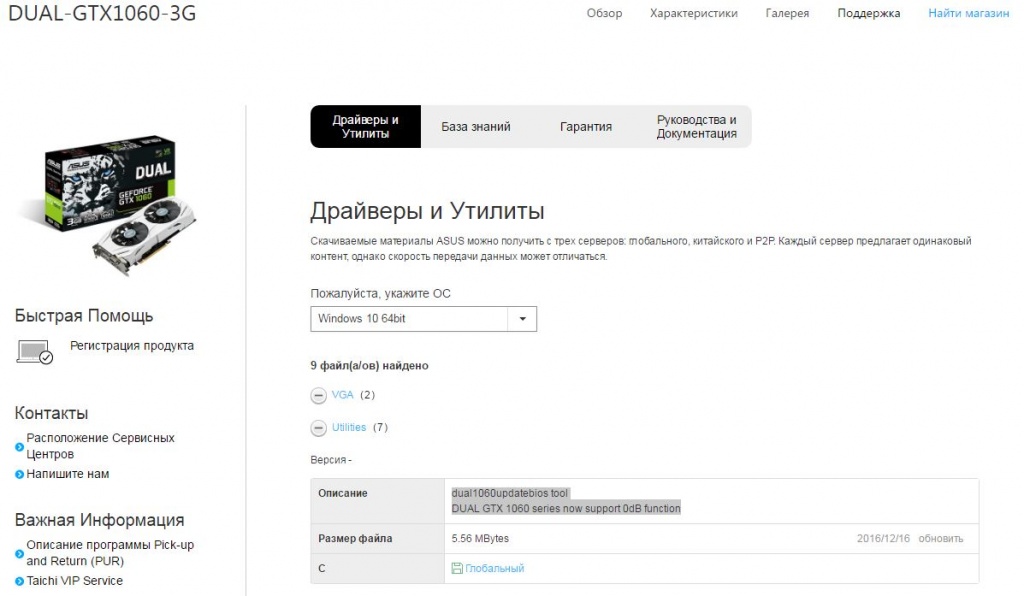This screenshot has height=596, width=1024.
Task: Switch to the База знаний tab
Action: pyautogui.click(x=475, y=127)
